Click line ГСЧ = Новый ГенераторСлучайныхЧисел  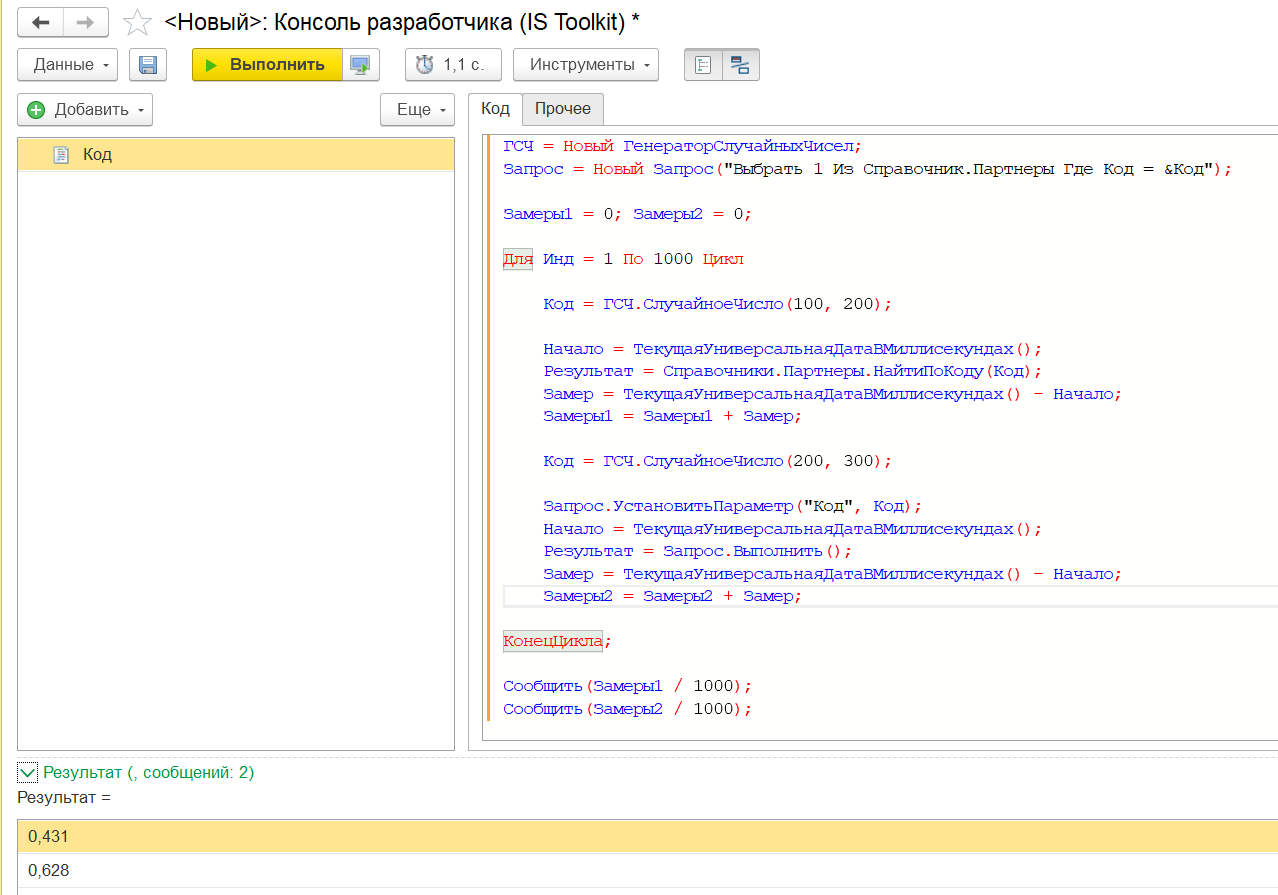point(682,146)
